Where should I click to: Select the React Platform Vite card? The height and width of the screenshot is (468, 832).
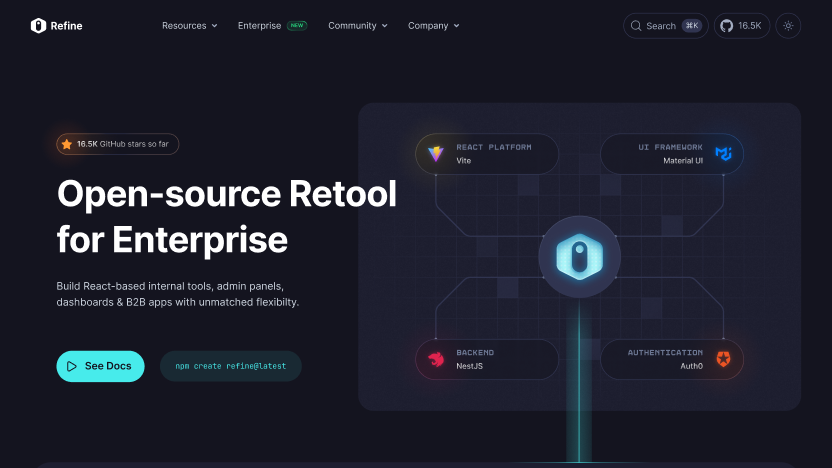pos(487,154)
